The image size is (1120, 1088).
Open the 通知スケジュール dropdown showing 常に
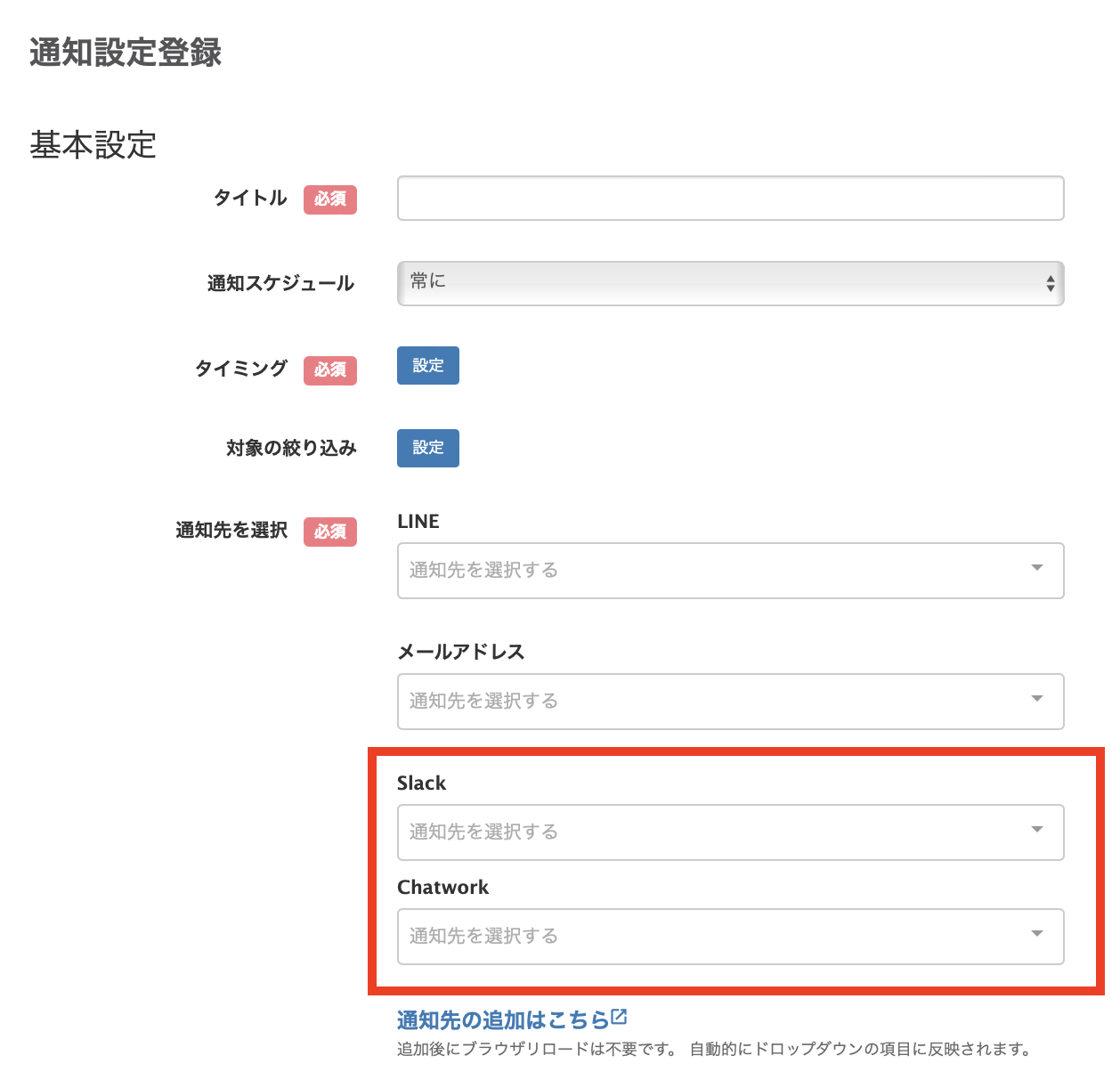(x=730, y=283)
